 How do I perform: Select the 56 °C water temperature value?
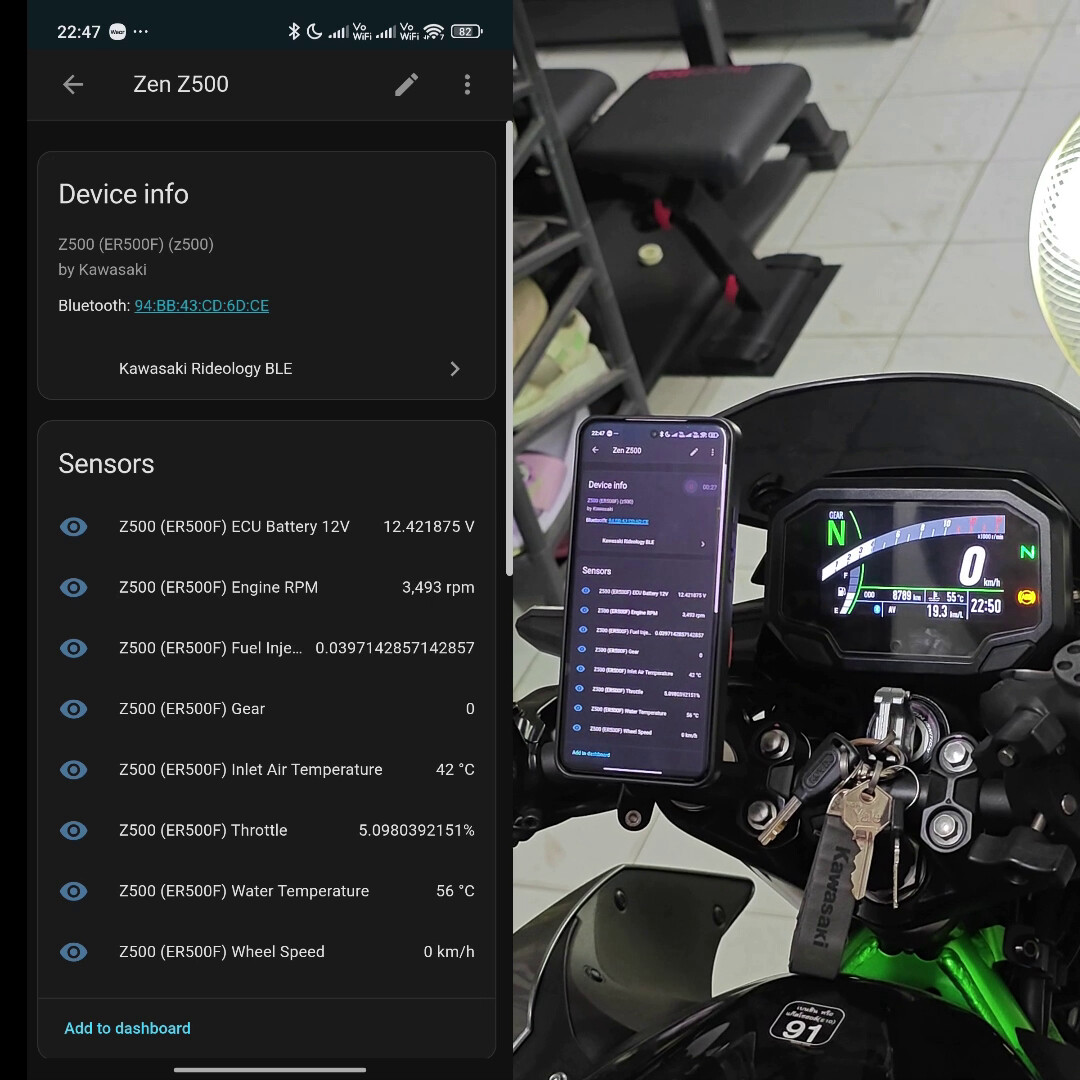[455, 891]
